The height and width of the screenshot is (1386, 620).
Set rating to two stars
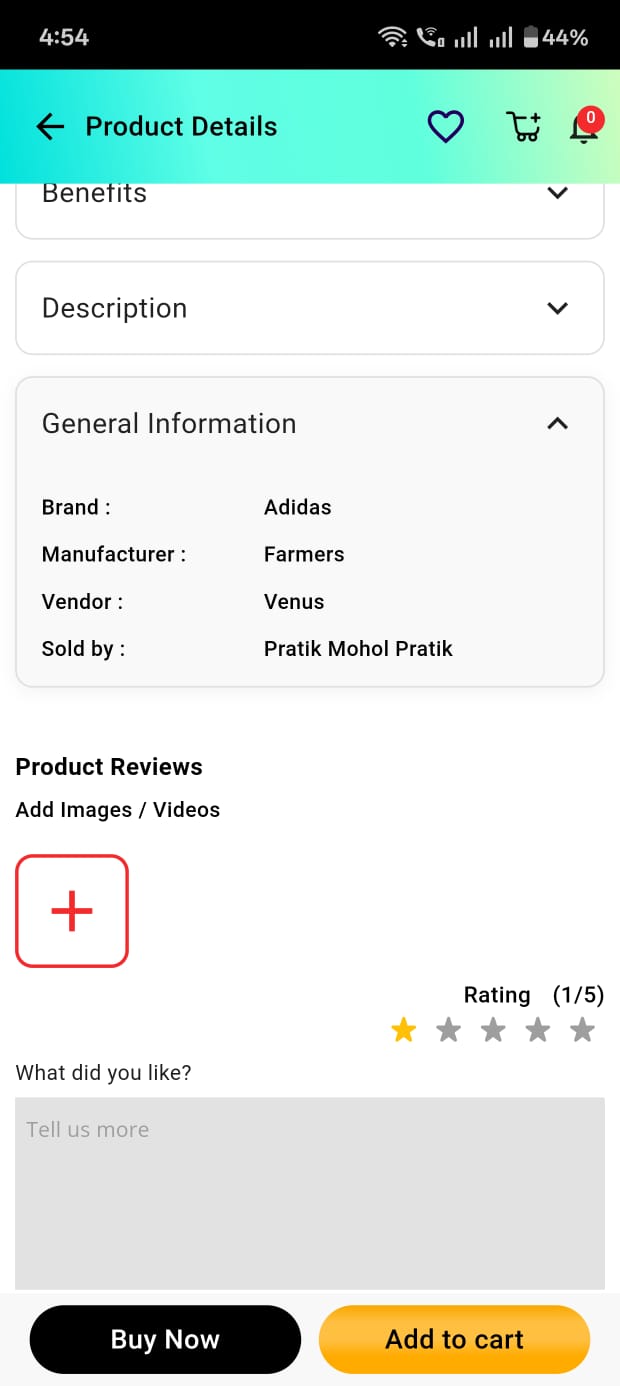point(448,1030)
